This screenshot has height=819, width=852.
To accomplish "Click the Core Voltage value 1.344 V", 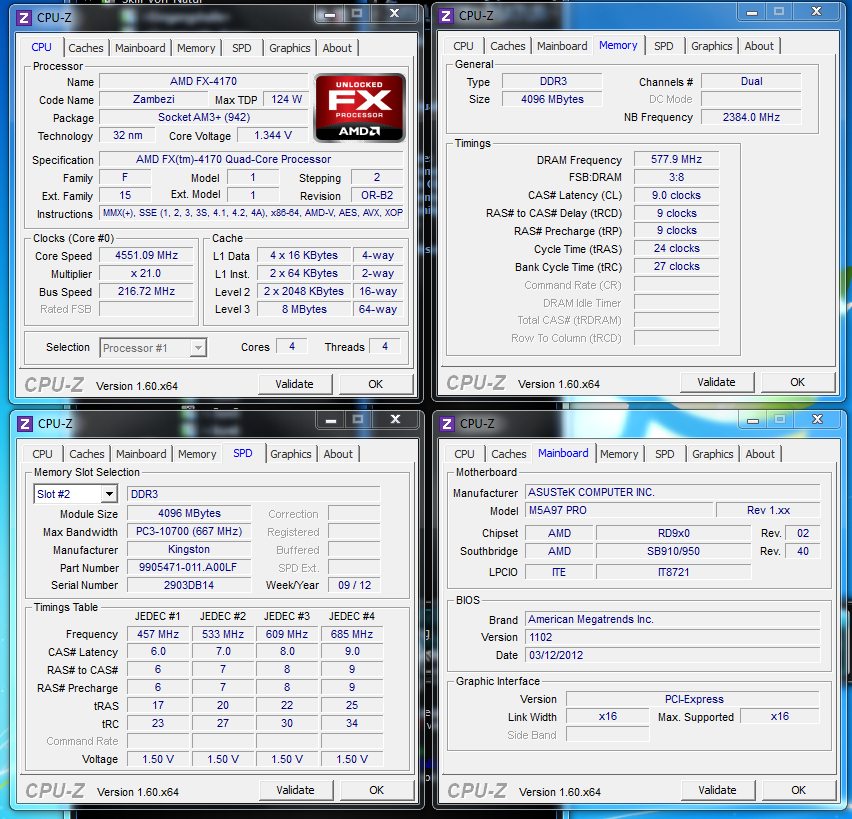I will [273, 135].
